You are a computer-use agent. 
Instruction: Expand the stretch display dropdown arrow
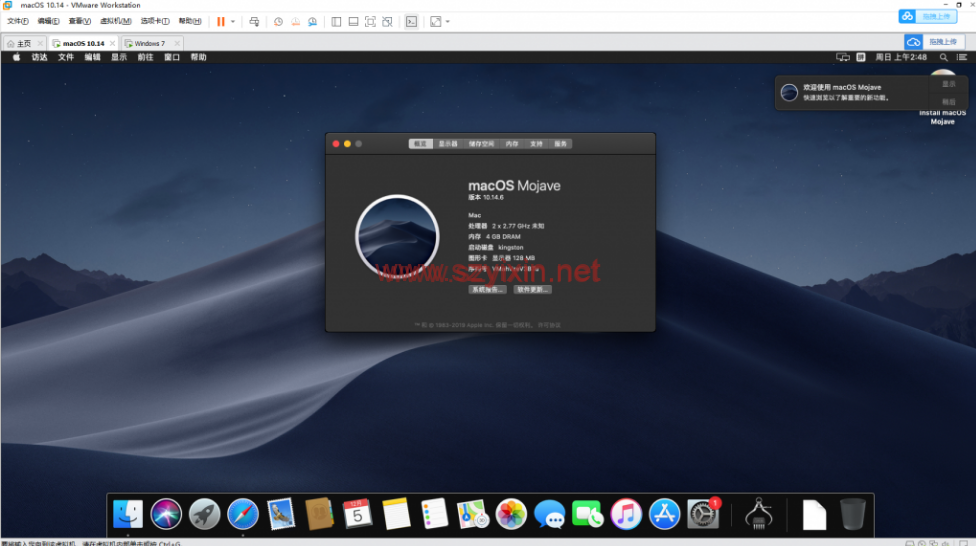pyautogui.click(x=448, y=22)
